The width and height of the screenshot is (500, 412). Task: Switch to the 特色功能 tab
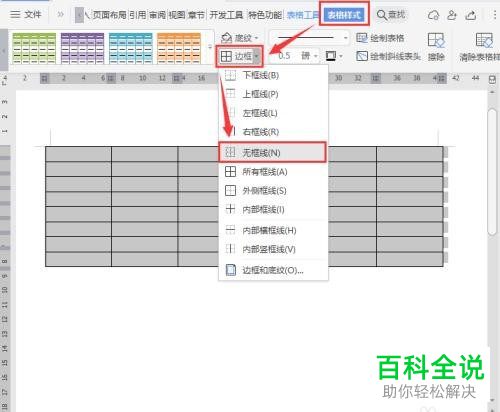(x=265, y=15)
